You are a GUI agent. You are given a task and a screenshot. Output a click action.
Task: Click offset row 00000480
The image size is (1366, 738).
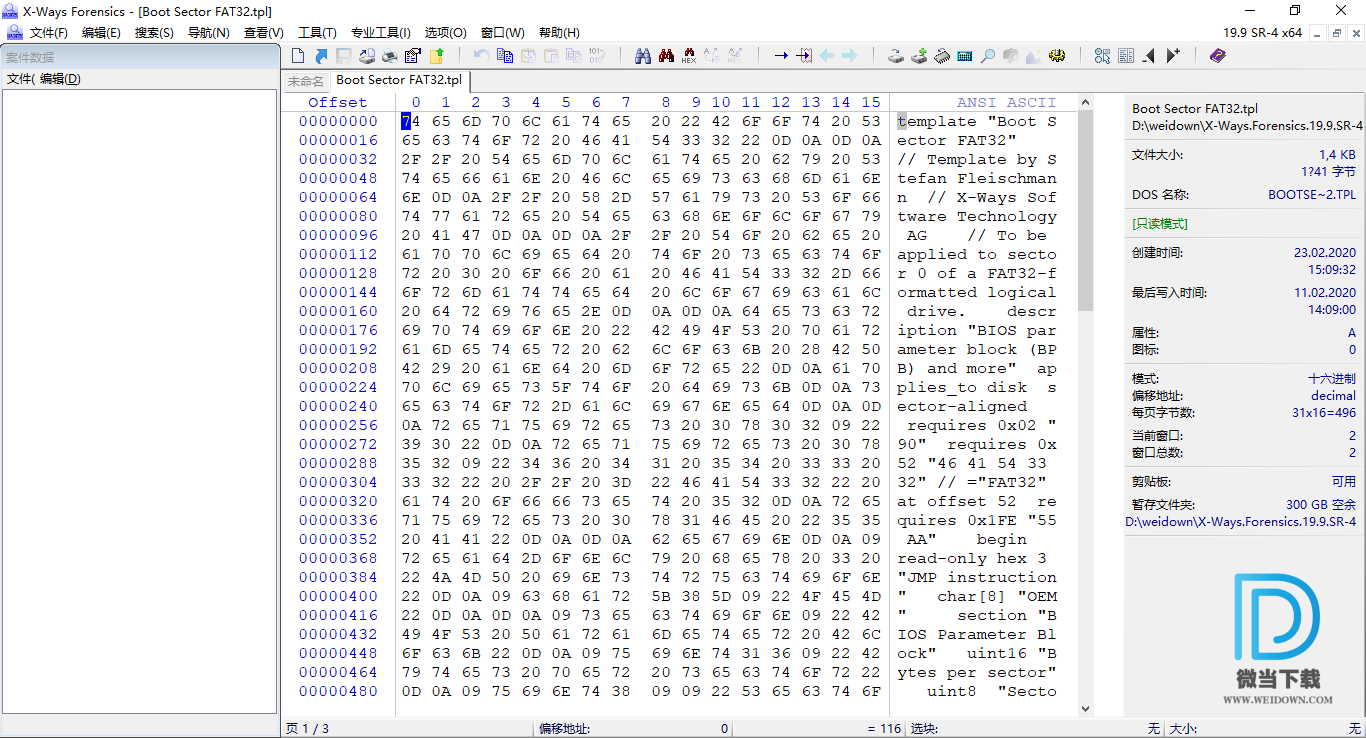pos(338,691)
